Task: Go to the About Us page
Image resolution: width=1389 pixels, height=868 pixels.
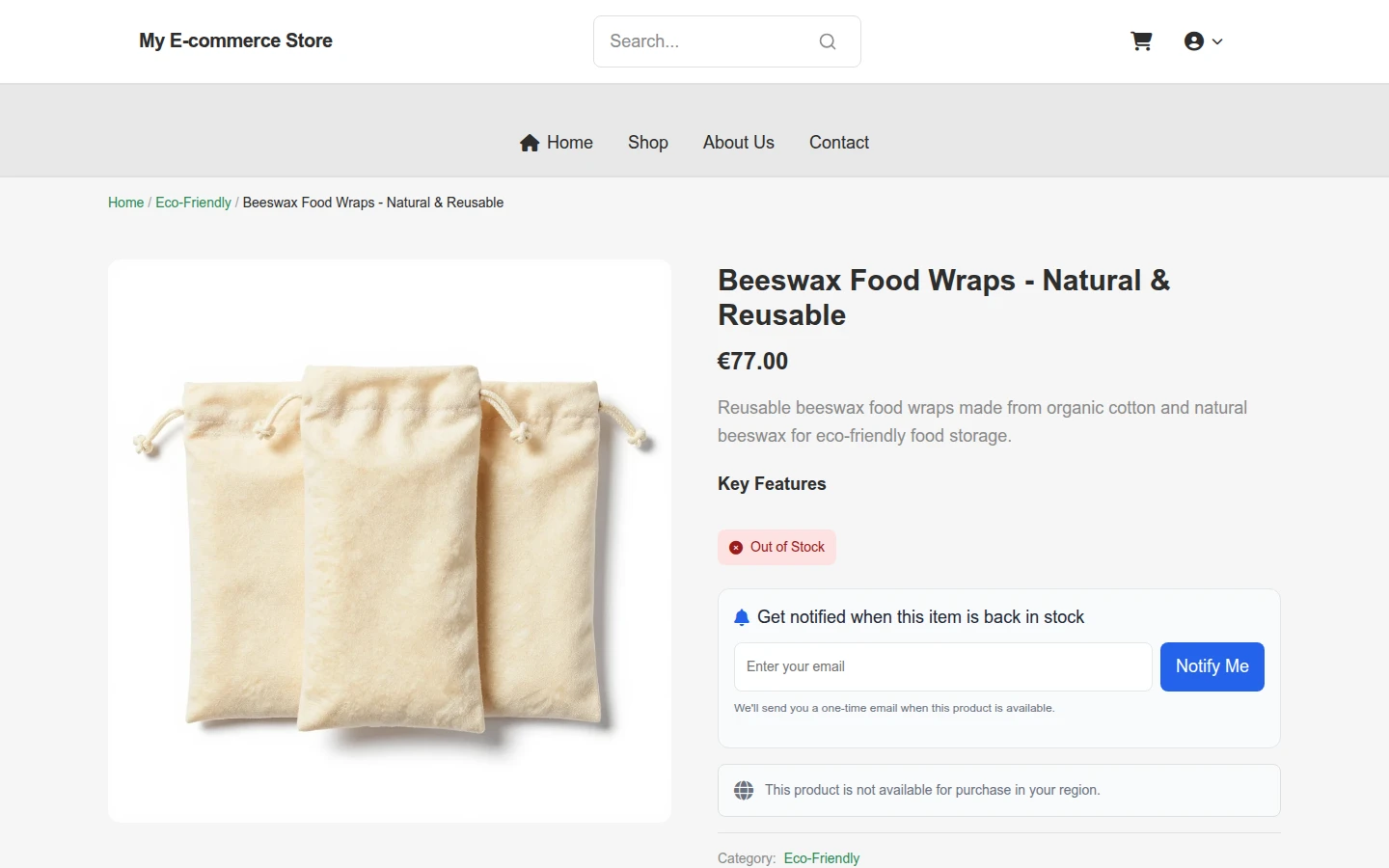Action: pos(739,143)
